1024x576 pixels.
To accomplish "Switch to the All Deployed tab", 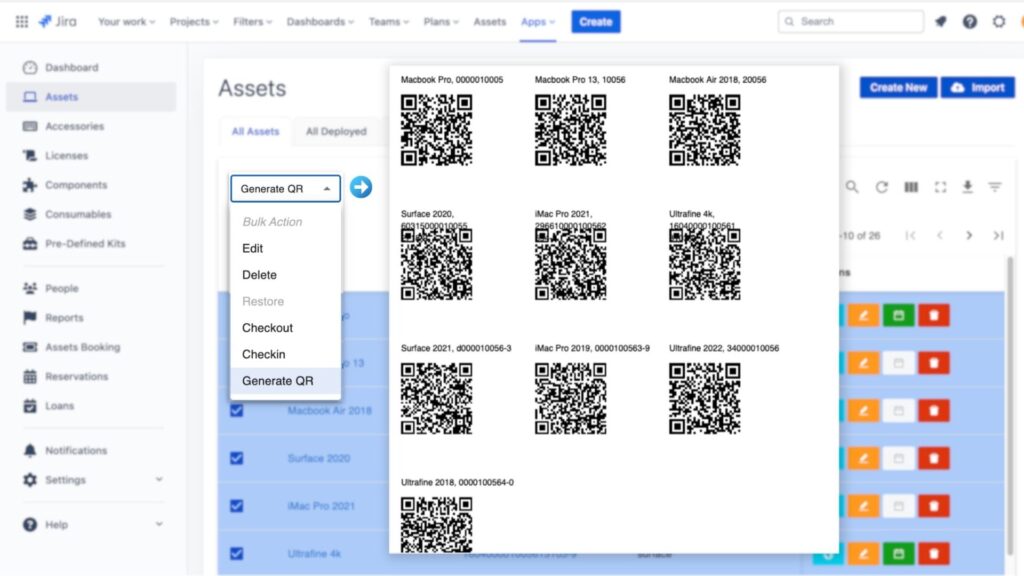I will tap(336, 131).
